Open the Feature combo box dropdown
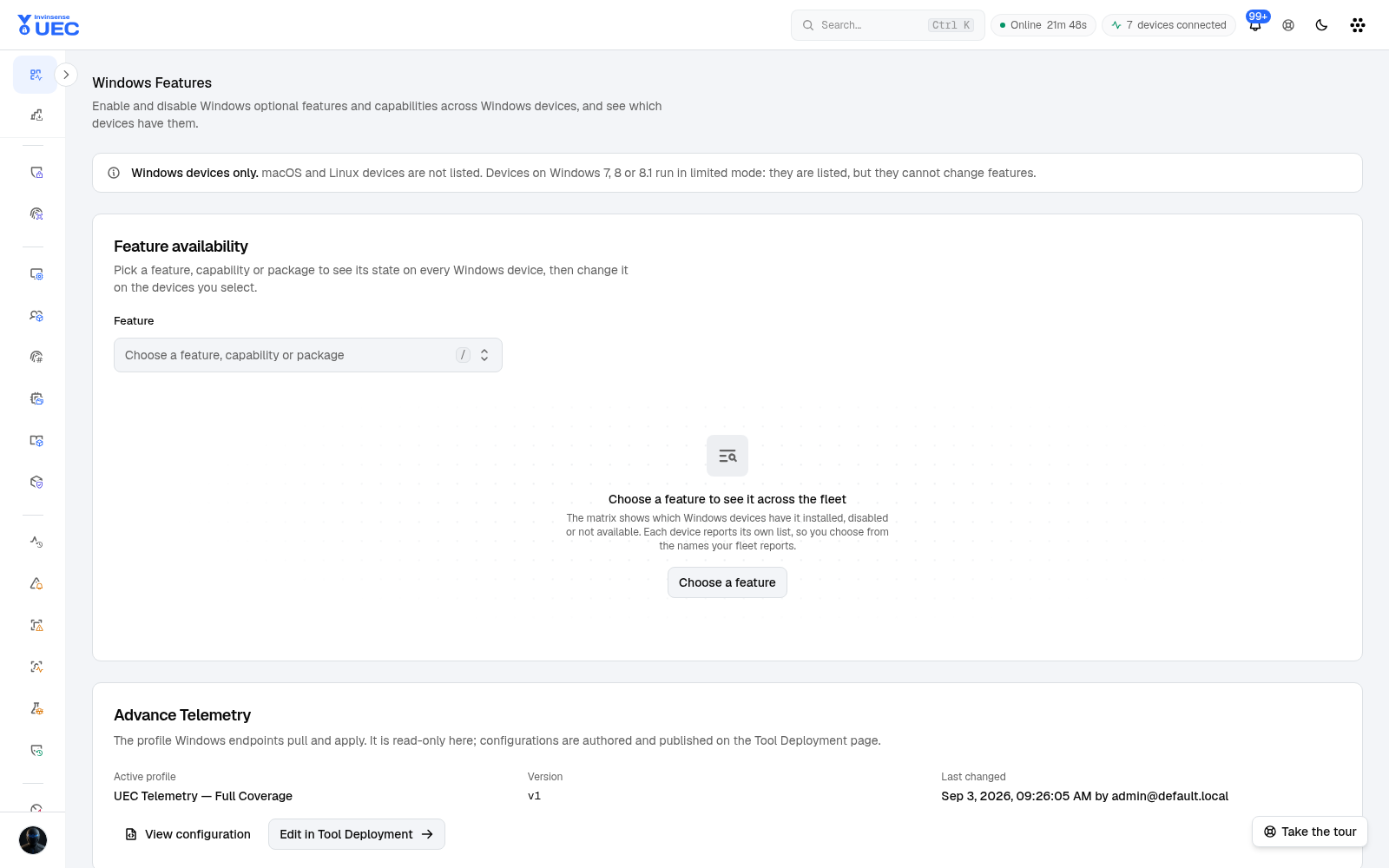The width and height of the screenshot is (1389, 868). click(x=308, y=355)
